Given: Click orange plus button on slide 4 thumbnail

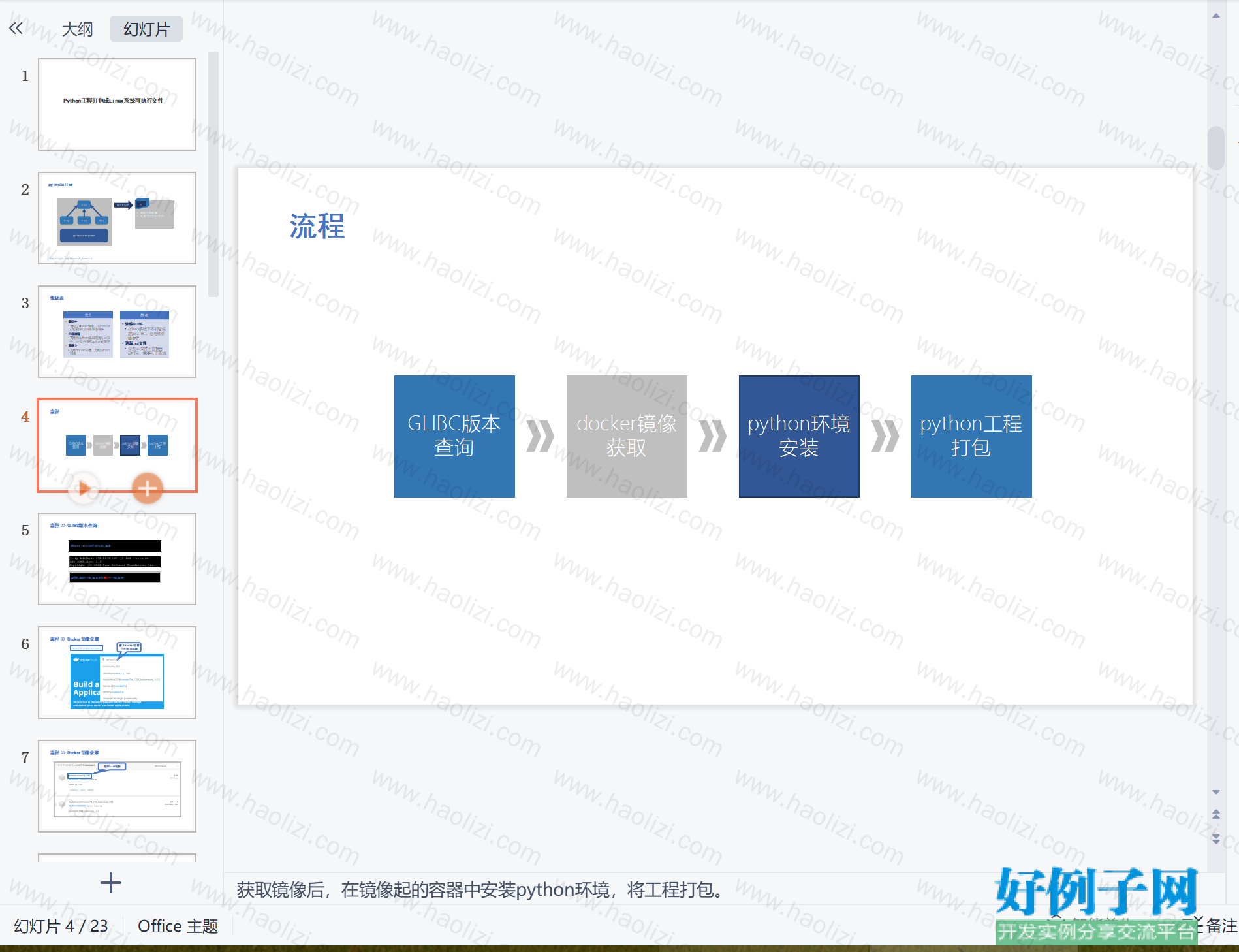Looking at the screenshot, I should click(148, 488).
